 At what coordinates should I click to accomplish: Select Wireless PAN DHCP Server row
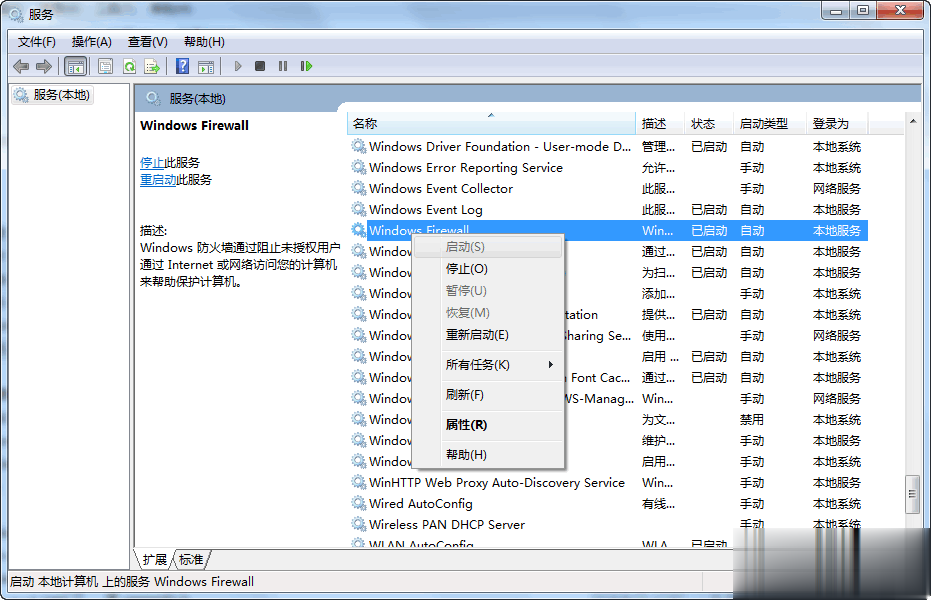(609, 524)
